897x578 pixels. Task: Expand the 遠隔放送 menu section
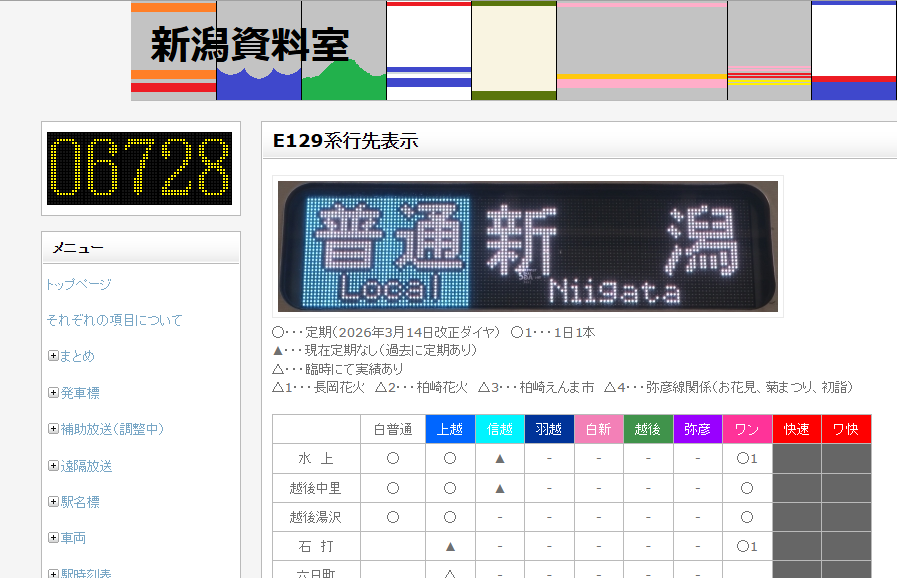53,466
